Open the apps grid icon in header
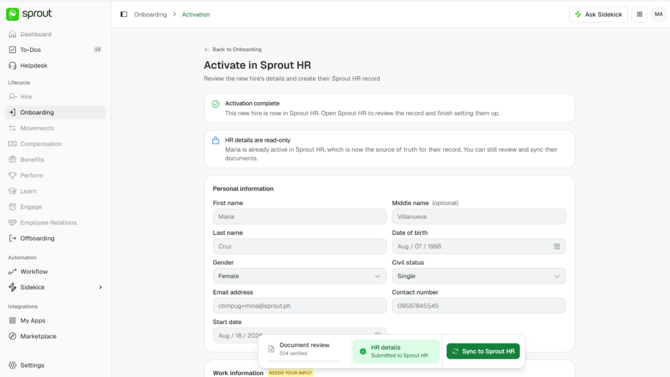This screenshot has width=670, height=377. click(639, 14)
